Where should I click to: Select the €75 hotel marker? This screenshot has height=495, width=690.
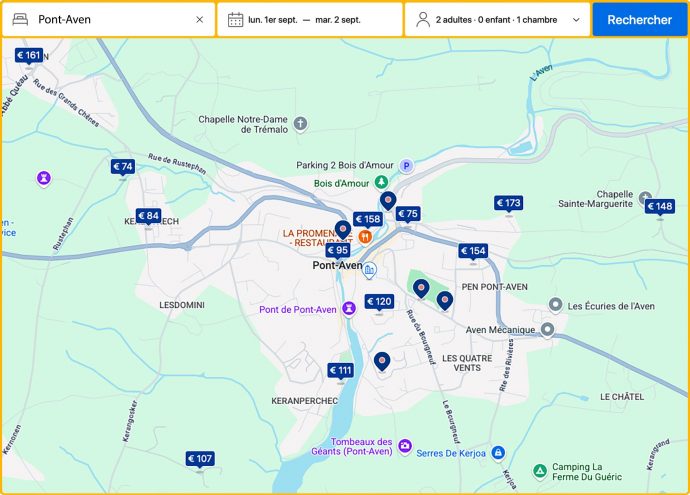point(408,214)
